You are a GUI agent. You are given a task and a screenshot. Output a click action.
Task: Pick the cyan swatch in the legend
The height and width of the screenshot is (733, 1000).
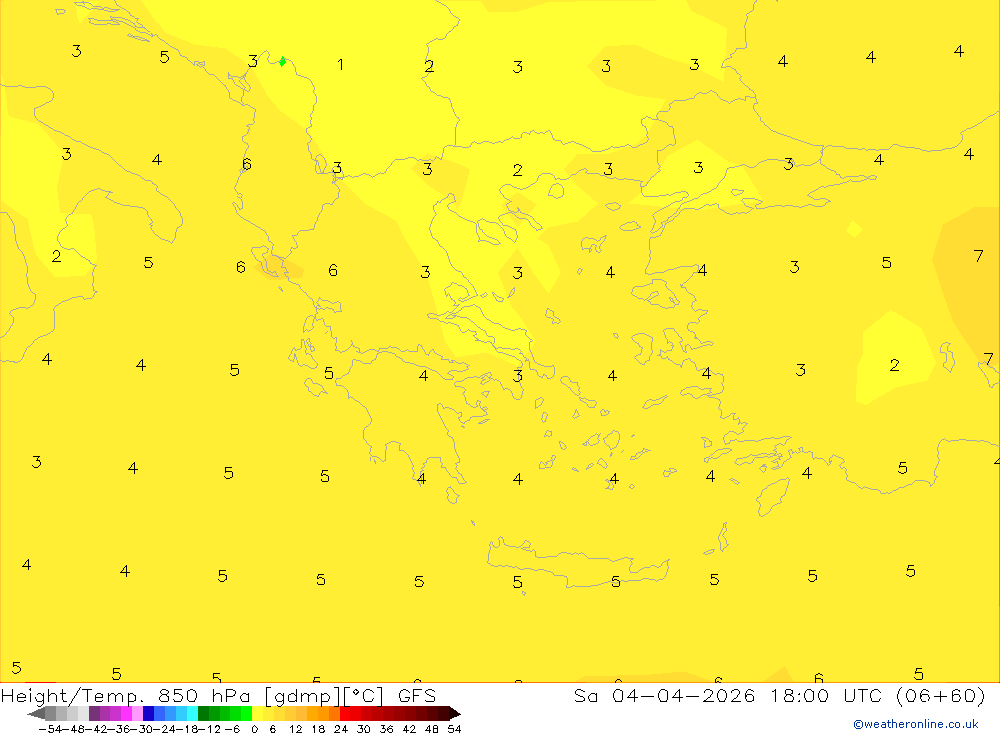(192, 713)
